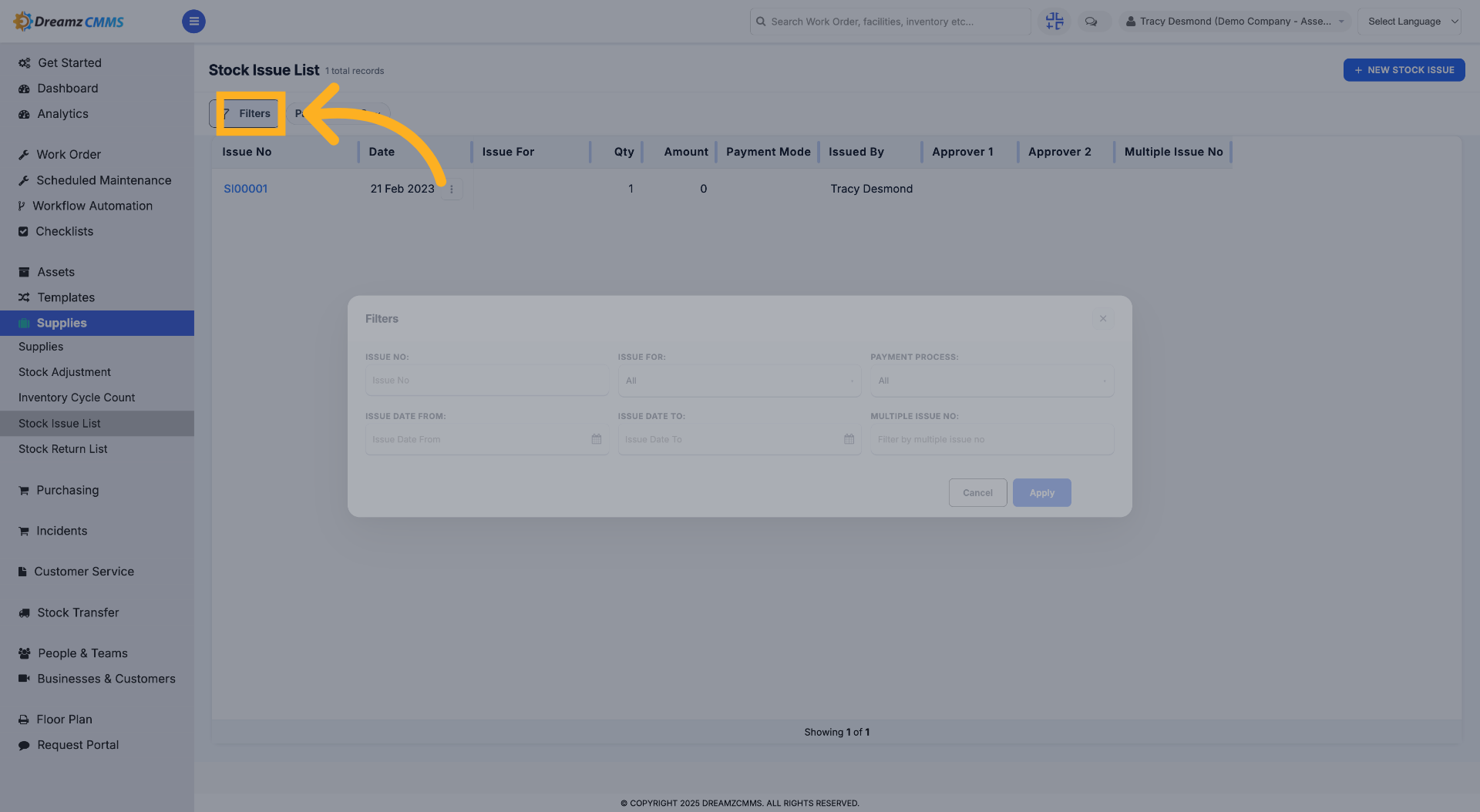Viewport: 1480px width, 812px height.
Task: Click the Businesses & Customers camera icon
Action: pyautogui.click(x=24, y=679)
